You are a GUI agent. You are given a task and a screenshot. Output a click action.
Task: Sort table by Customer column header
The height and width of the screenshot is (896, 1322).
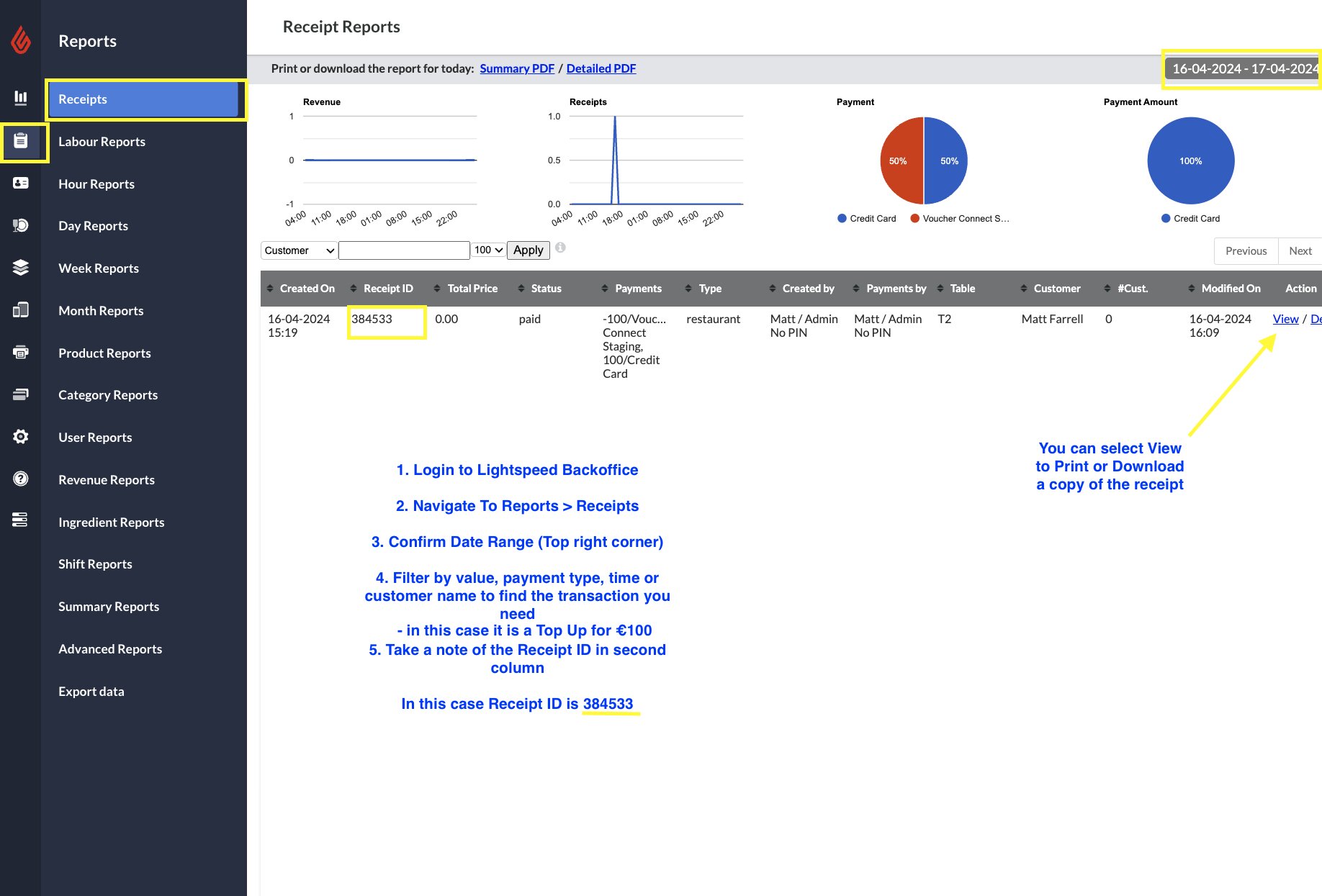tap(1051, 289)
